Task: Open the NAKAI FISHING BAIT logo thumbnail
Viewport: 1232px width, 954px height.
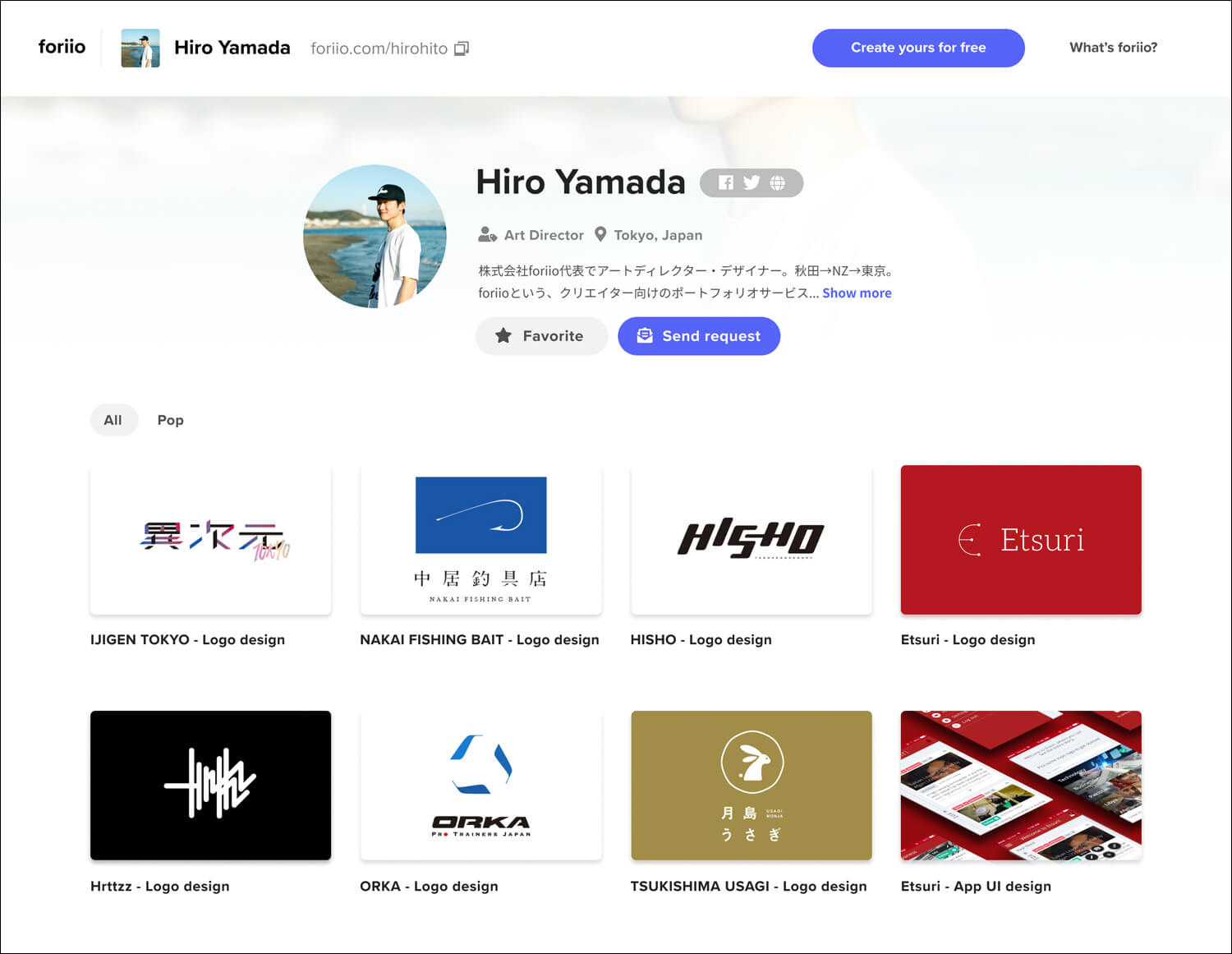Action: pos(480,540)
